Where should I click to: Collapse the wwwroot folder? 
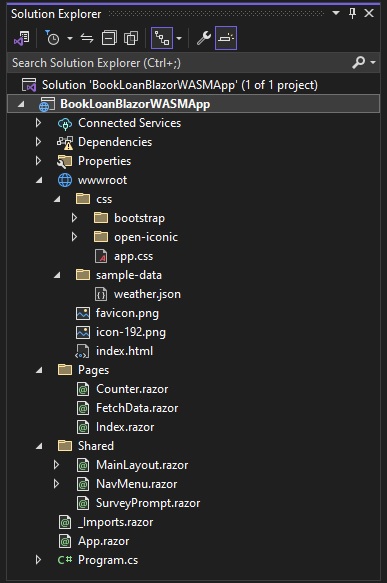[x=39, y=180]
